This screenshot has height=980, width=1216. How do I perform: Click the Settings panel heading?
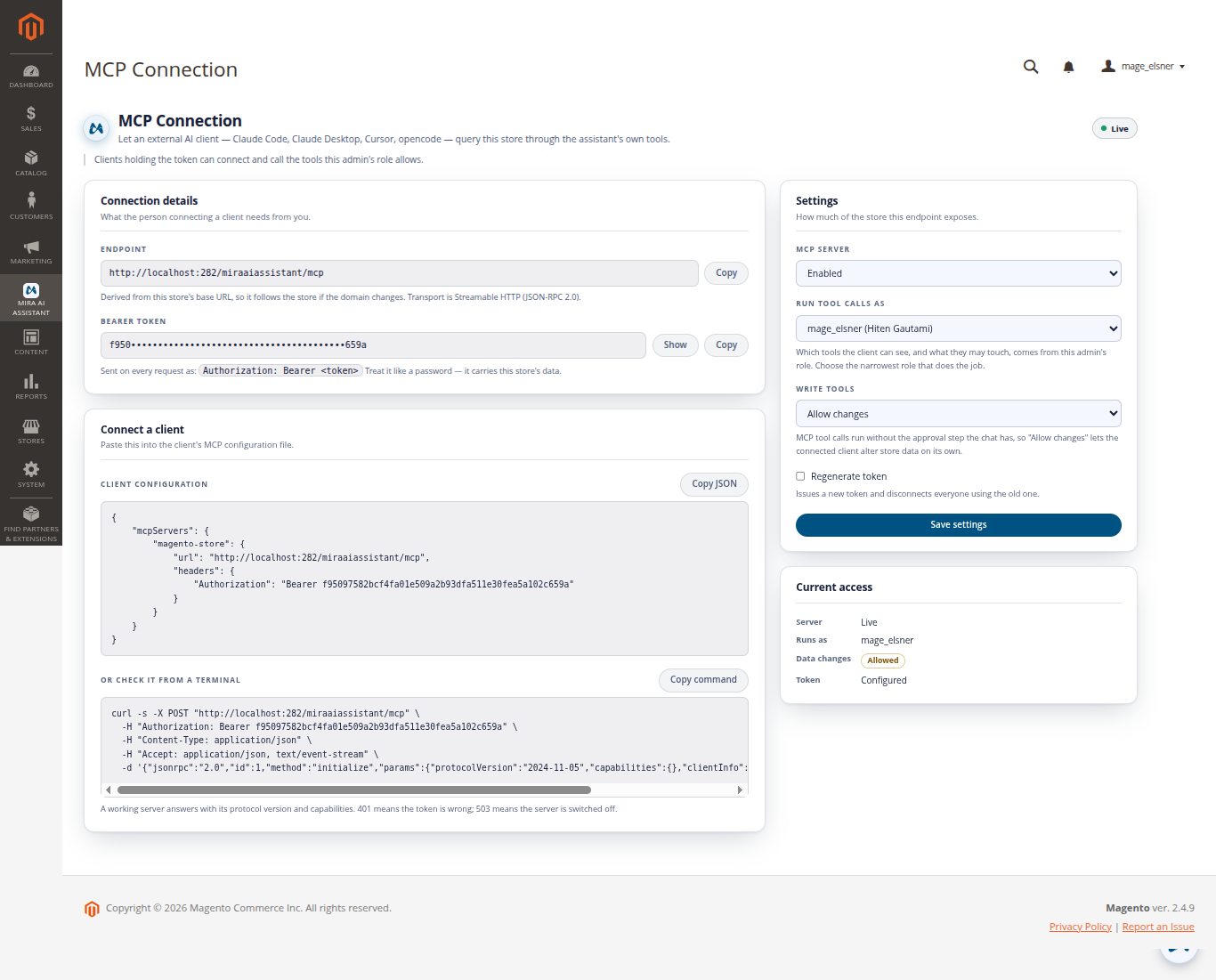pyautogui.click(x=817, y=201)
